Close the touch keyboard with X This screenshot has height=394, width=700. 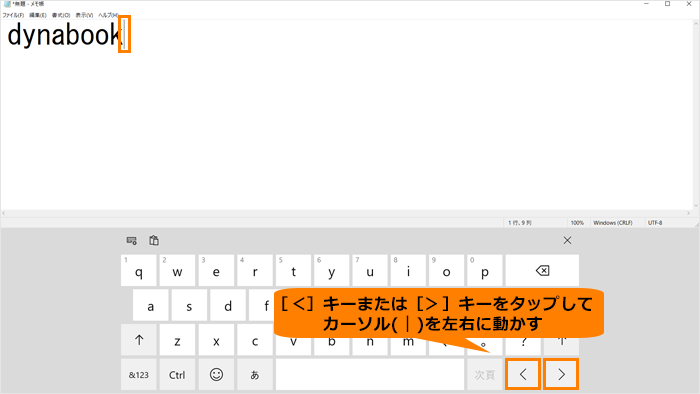click(x=567, y=241)
